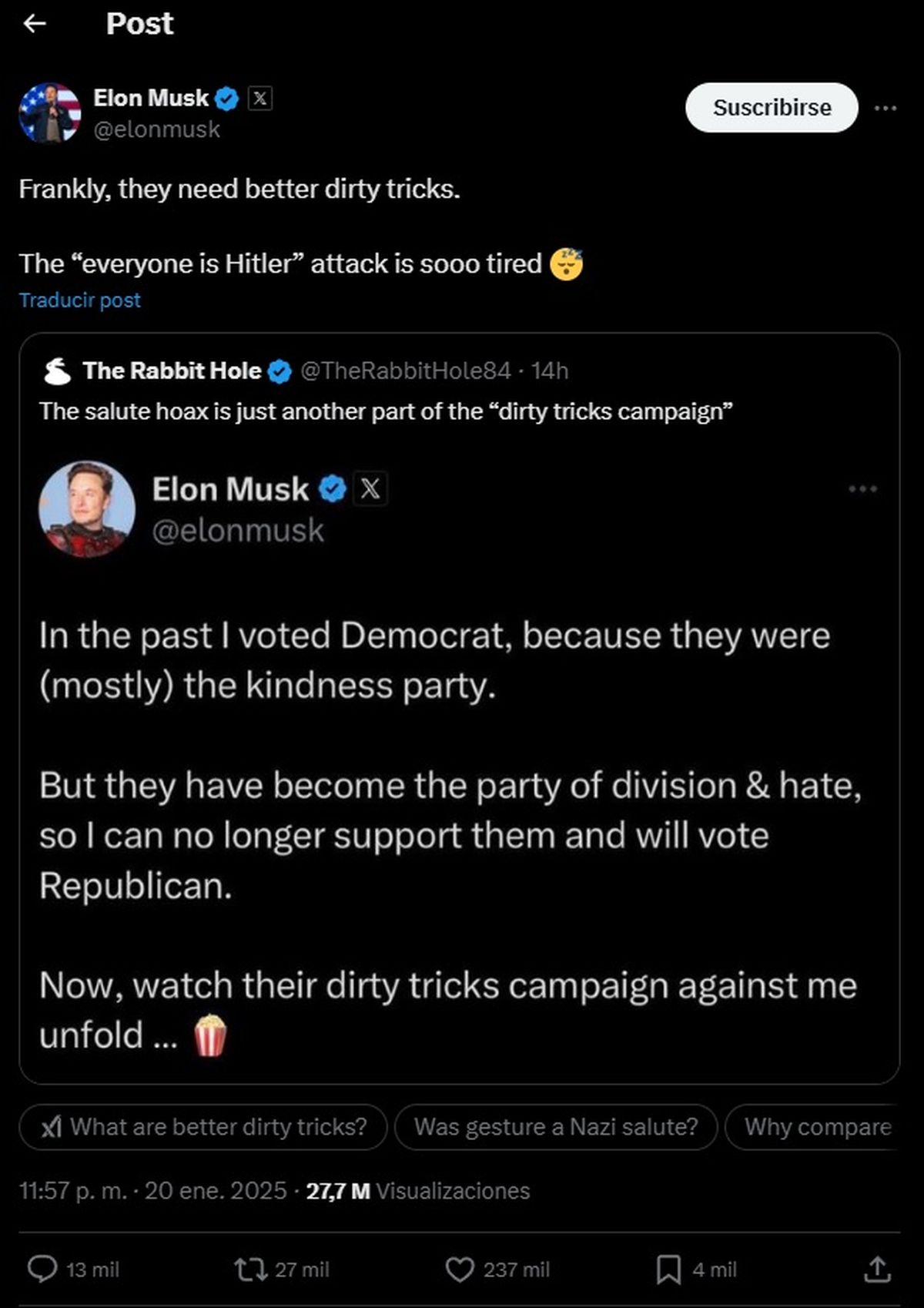This screenshot has width=924, height=1308.
Task: Click the share upload icon
Action: tap(877, 1269)
